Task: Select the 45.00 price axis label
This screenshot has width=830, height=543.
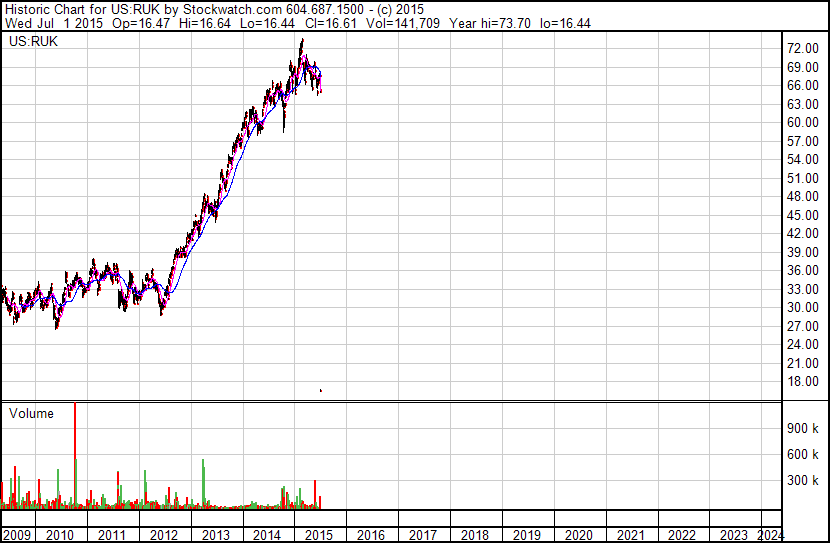Action: [804, 215]
